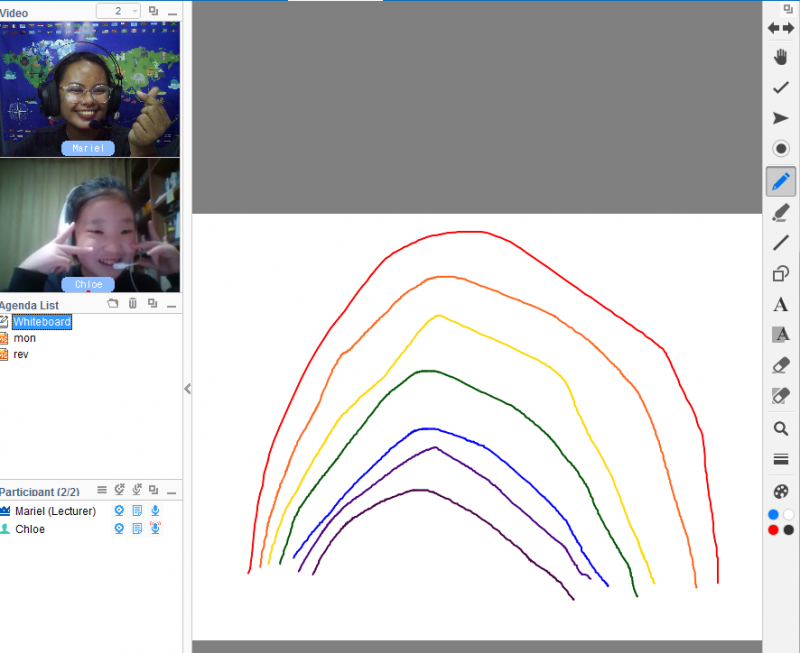Select the hand pan tool

point(781,57)
